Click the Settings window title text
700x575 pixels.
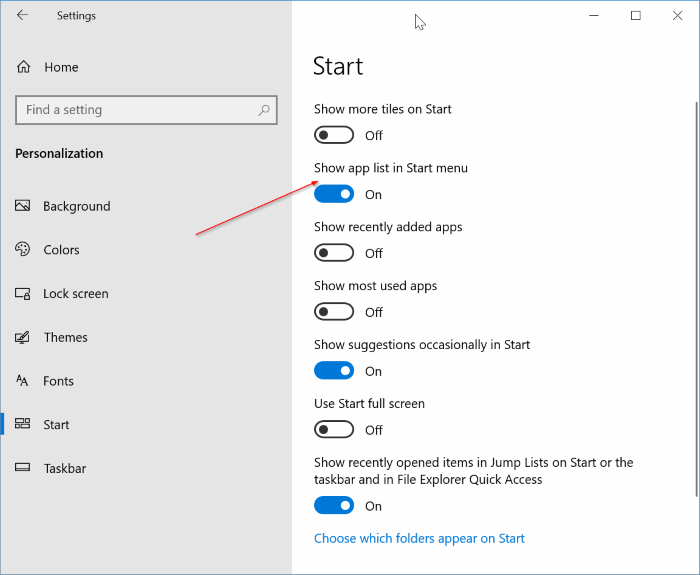pyautogui.click(x=76, y=16)
